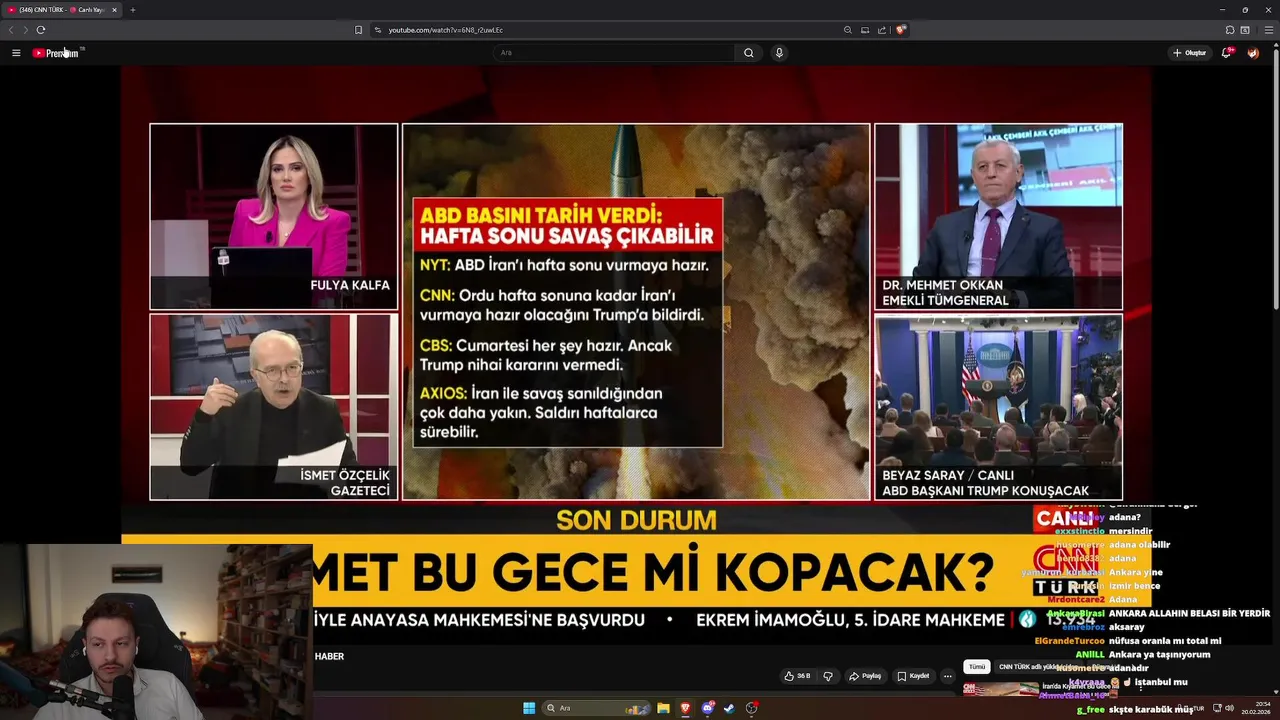Start voice search with the microphone icon
The image size is (1280, 720).
click(779, 53)
